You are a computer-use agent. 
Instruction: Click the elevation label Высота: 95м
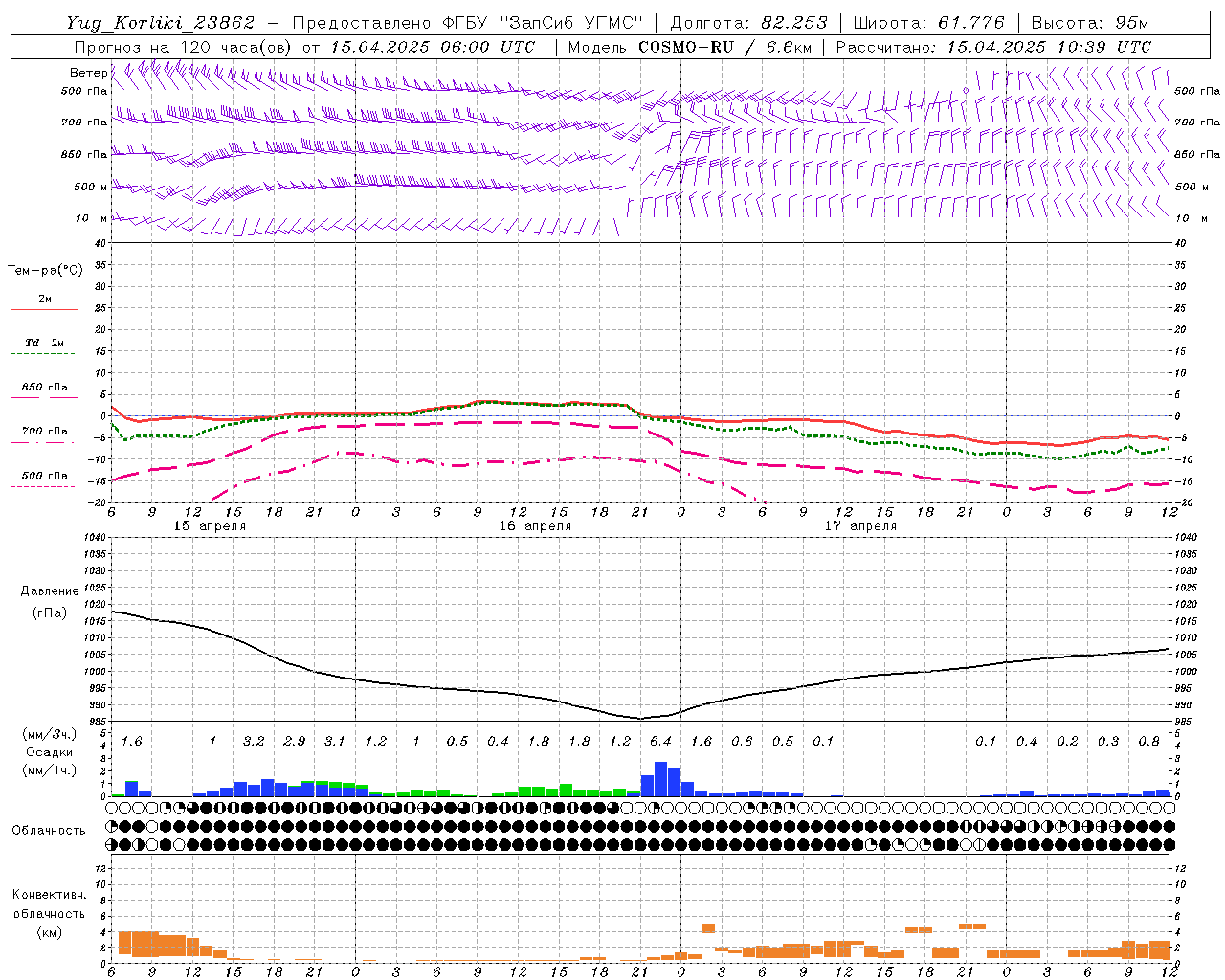pos(1089,23)
